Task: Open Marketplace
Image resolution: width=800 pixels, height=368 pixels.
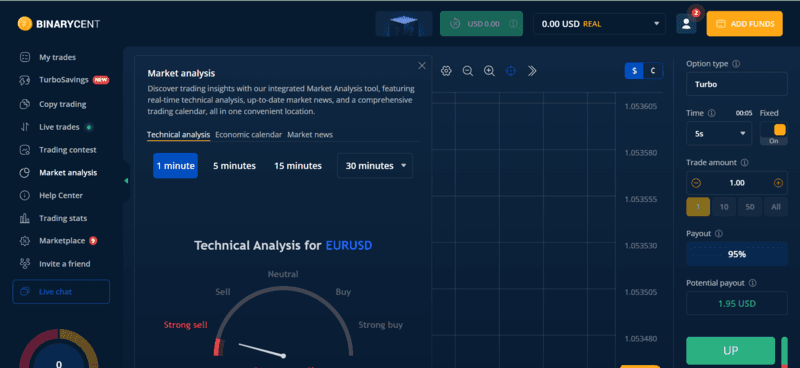Action: (x=62, y=241)
